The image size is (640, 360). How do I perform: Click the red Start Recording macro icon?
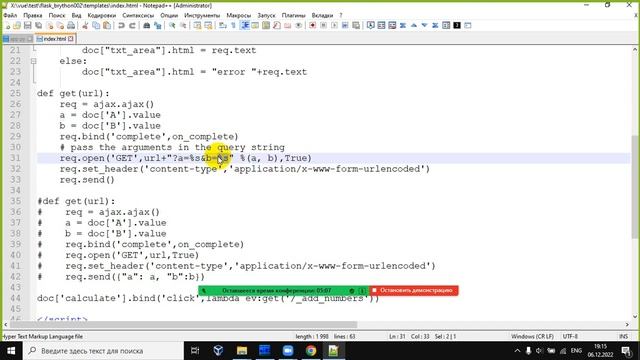tap(312, 25)
